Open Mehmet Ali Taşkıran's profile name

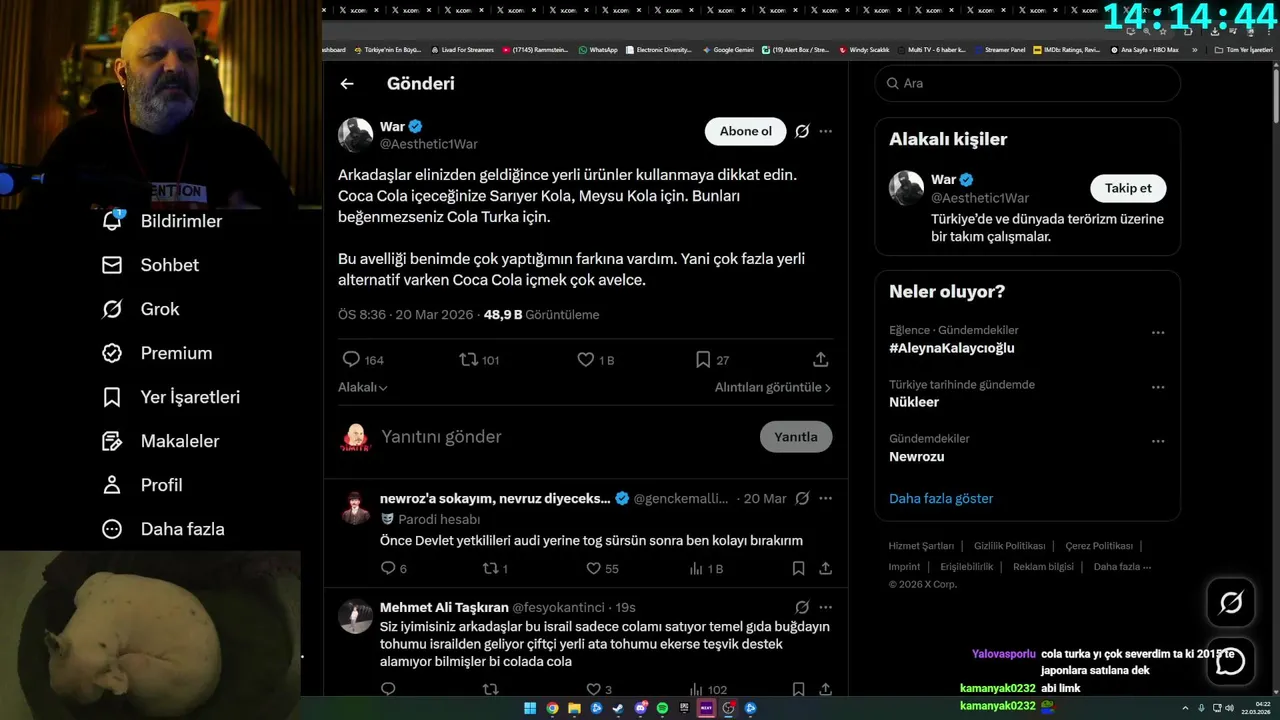click(444, 607)
